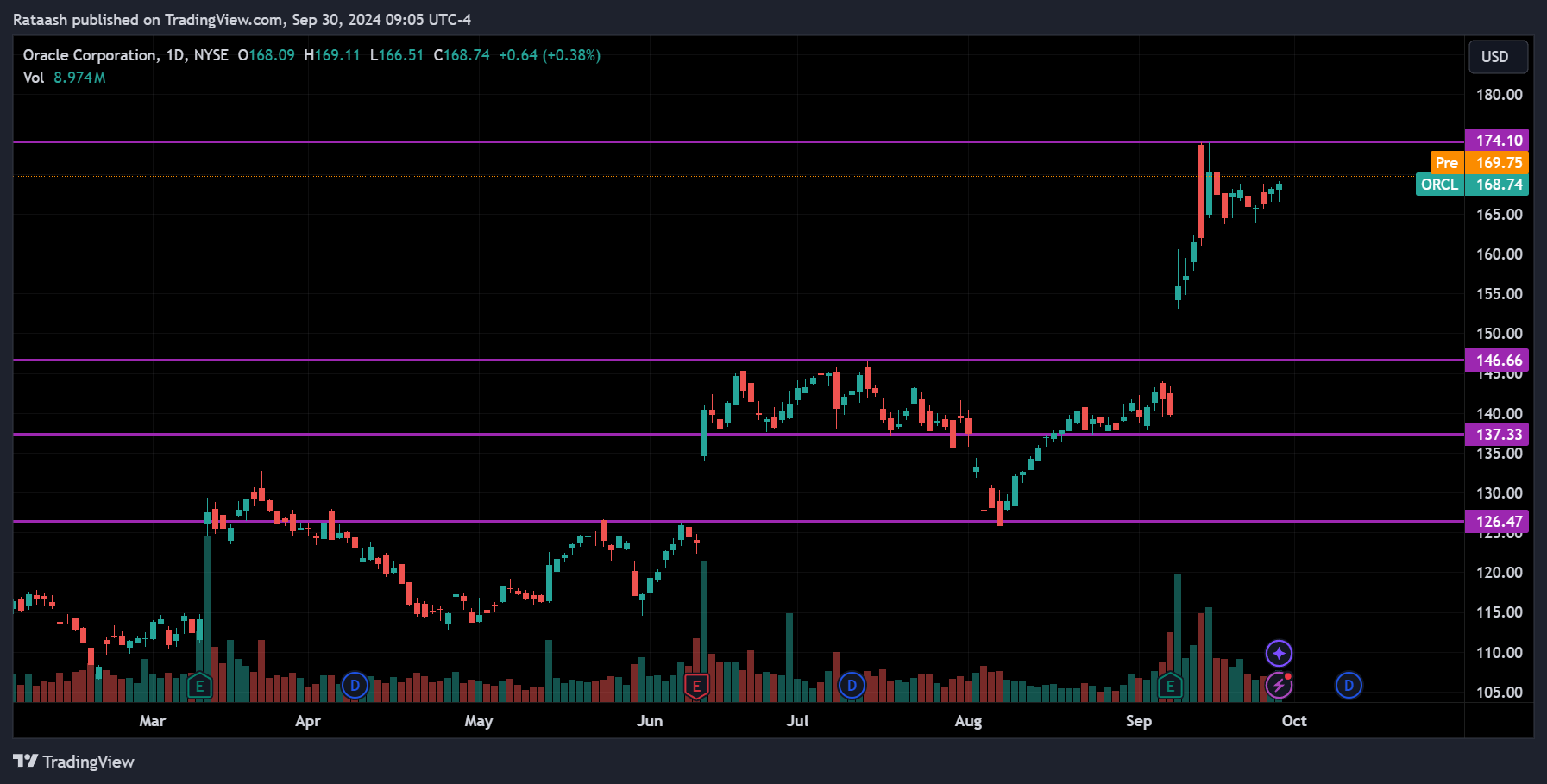Click the 155.00 price axis value
The height and width of the screenshot is (784, 1547).
[1500, 294]
